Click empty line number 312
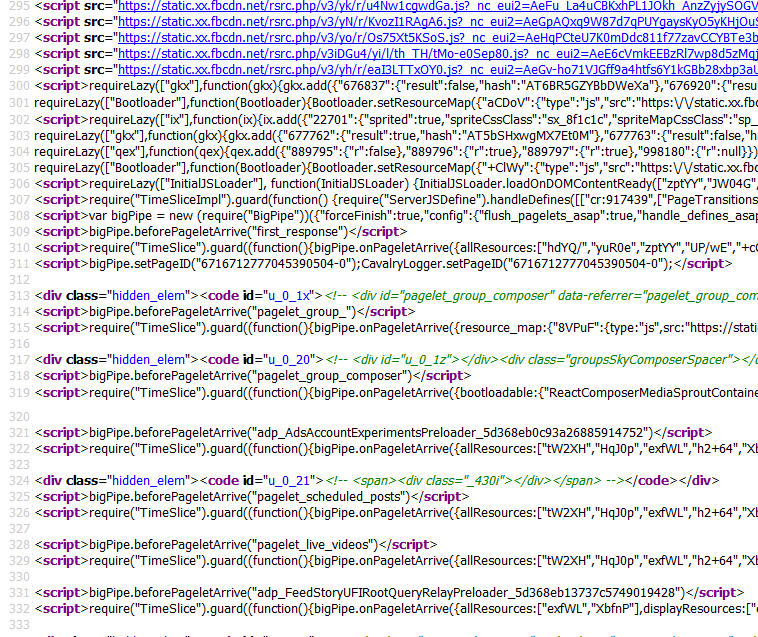The height and width of the screenshot is (637, 758). pyautogui.click(x=19, y=280)
